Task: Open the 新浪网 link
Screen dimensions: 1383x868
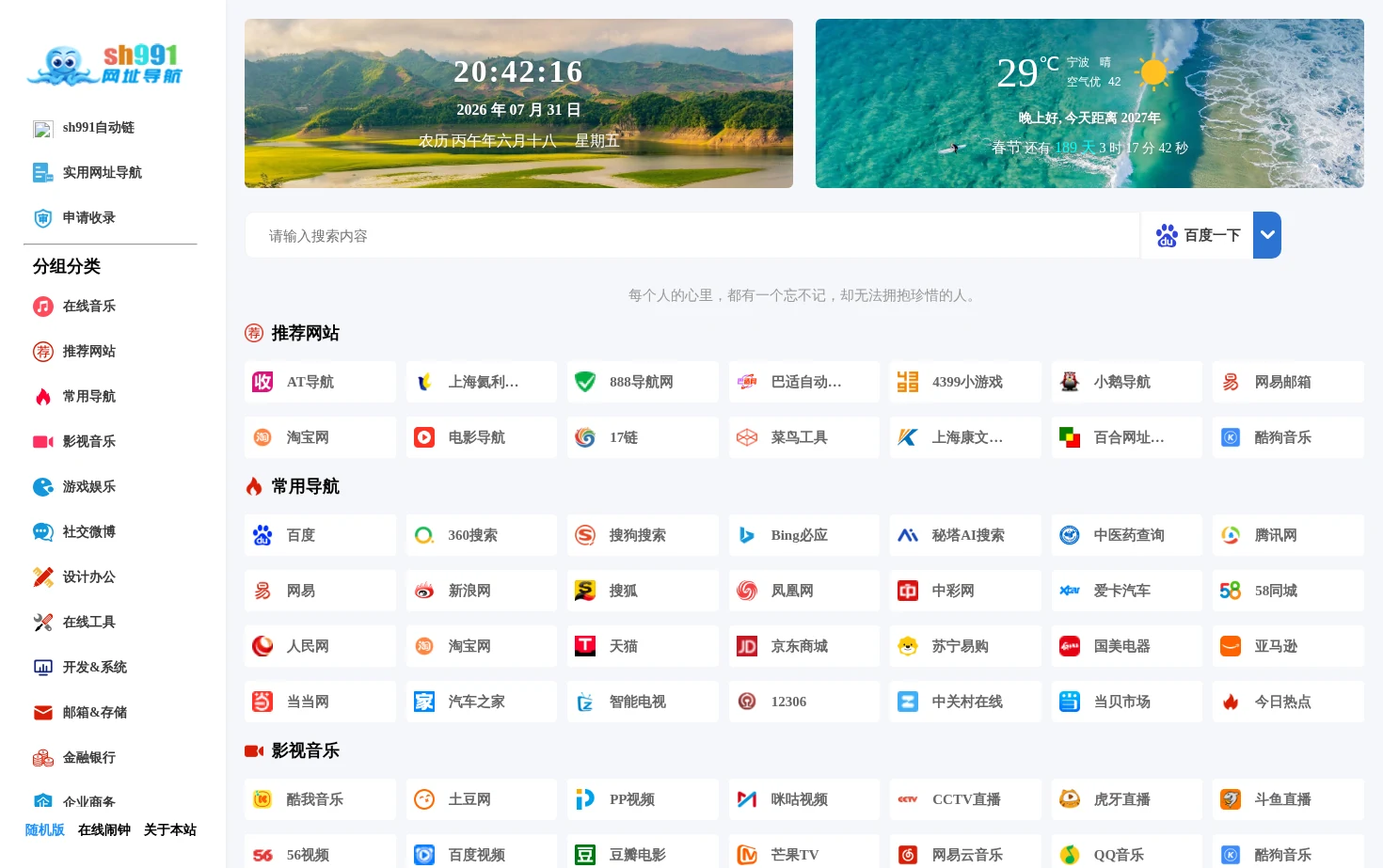Action: pyautogui.click(x=482, y=591)
